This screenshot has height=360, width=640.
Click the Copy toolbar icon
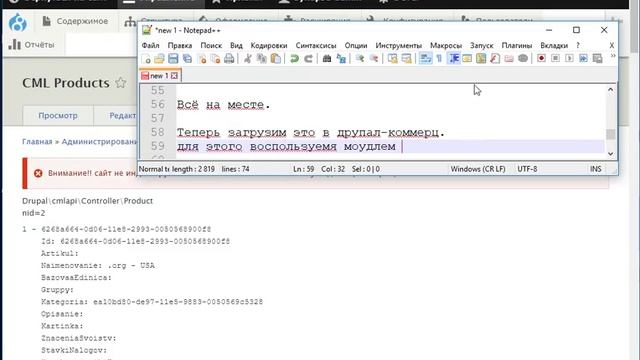(262, 58)
